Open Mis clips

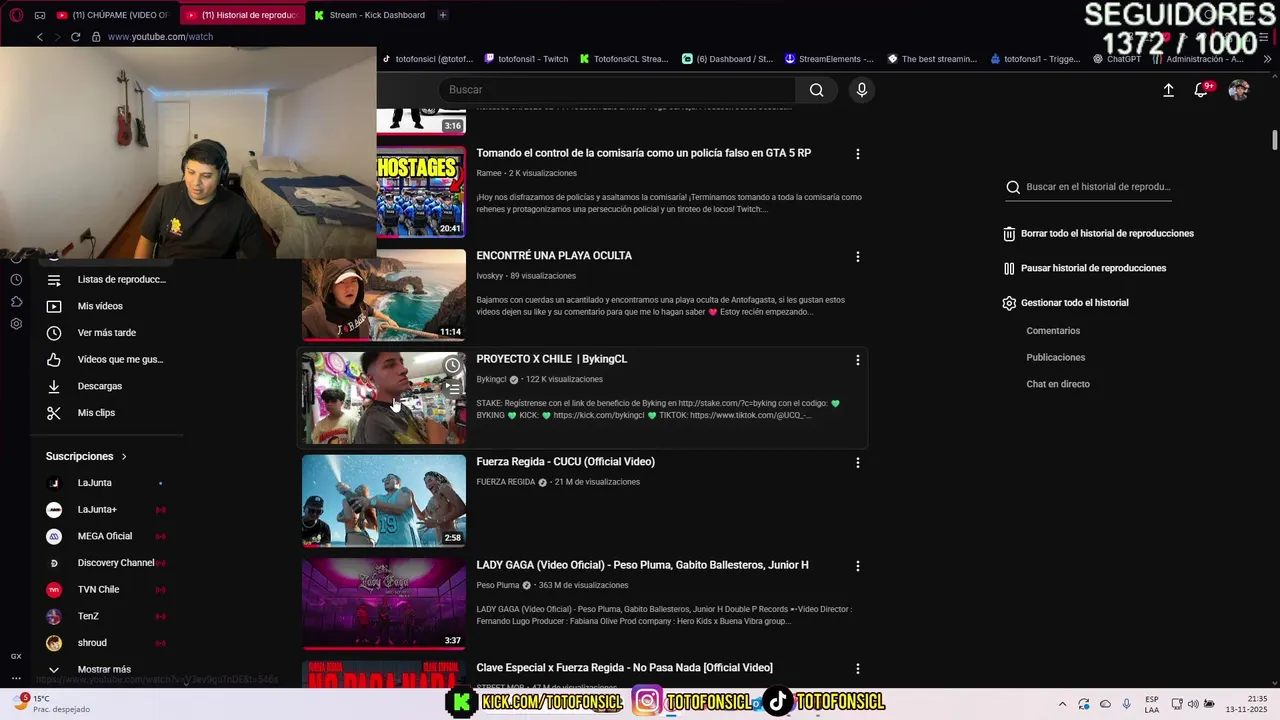click(107, 413)
